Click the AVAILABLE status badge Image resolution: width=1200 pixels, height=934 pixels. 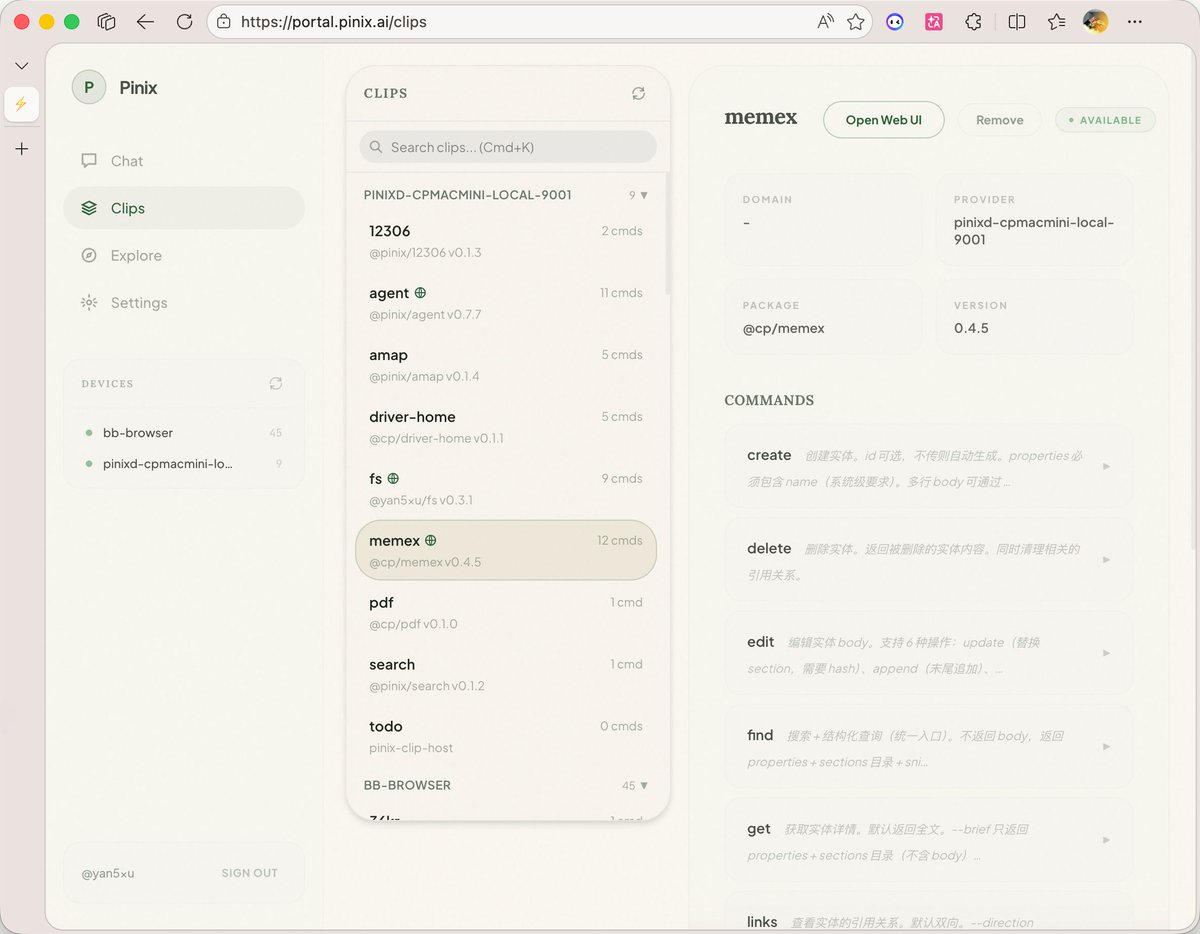tap(1105, 120)
